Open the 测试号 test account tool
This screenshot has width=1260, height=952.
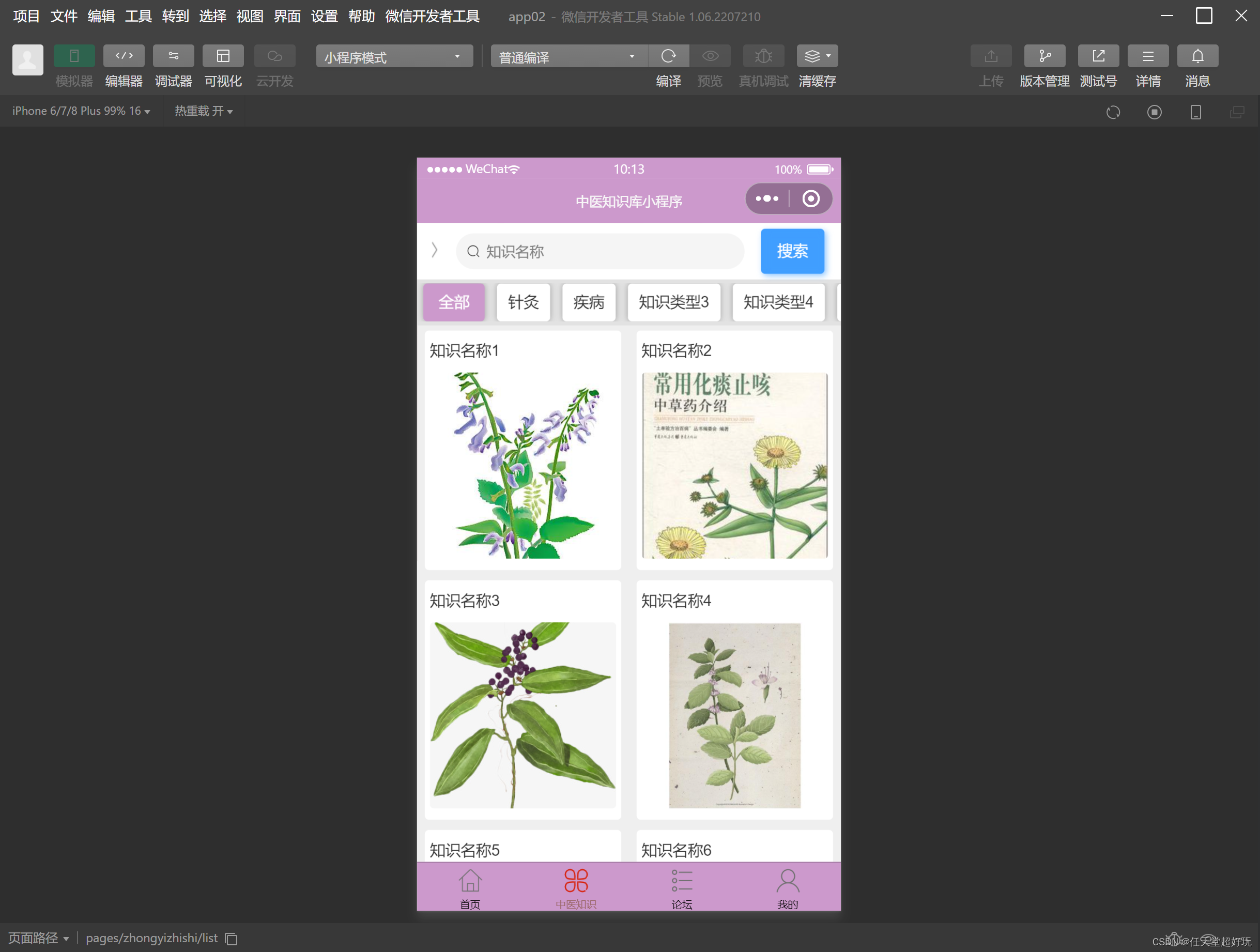coord(1098,56)
